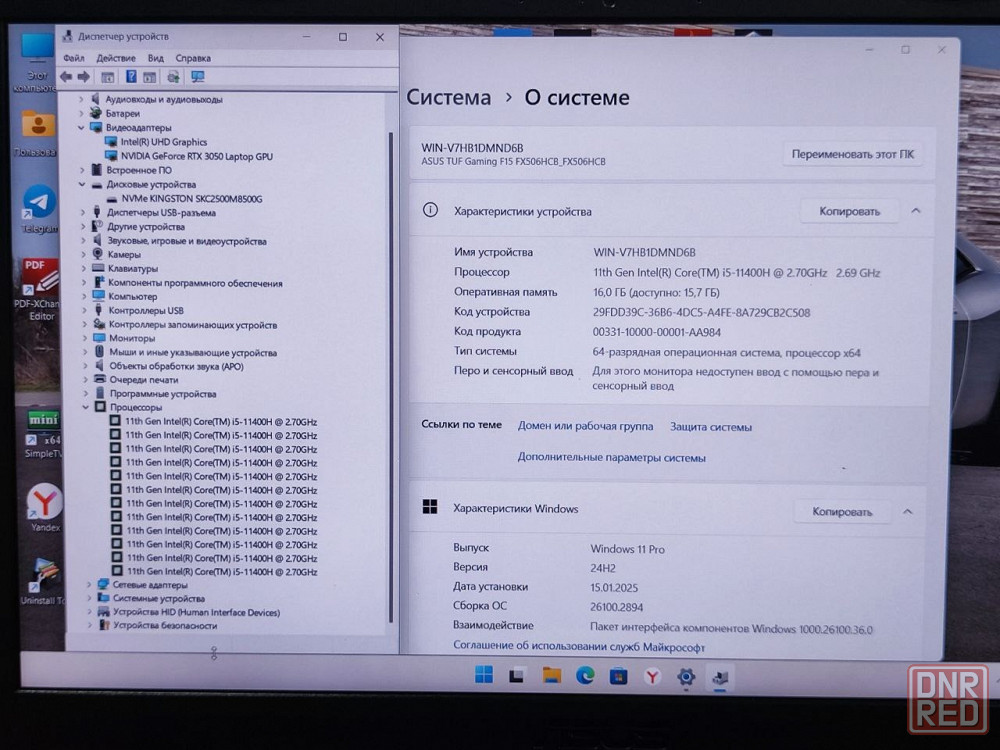Screen dimensions: 1000x750
Task: Collapse the 'Характеристики устройства' section chevron
Action: (x=916, y=210)
